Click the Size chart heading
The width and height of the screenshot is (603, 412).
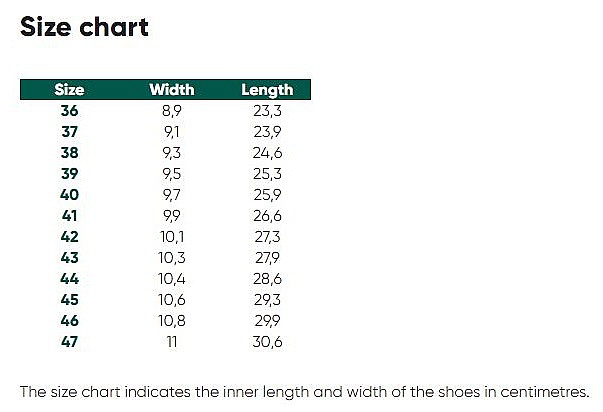point(84,27)
